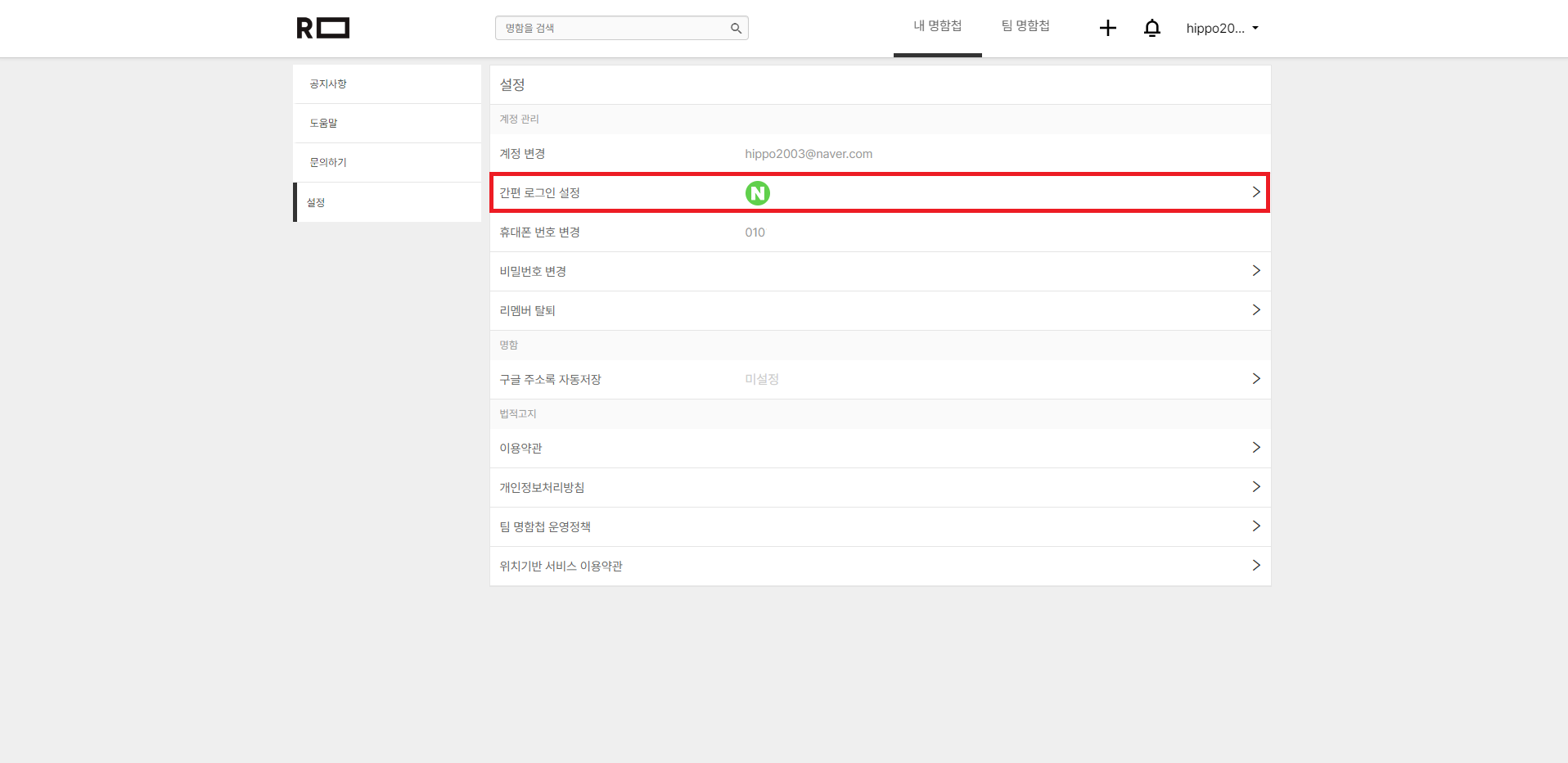Click chevron of 비밀번호 변경 row
This screenshot has width=1568, height=763.
[x=1256, y=271]
